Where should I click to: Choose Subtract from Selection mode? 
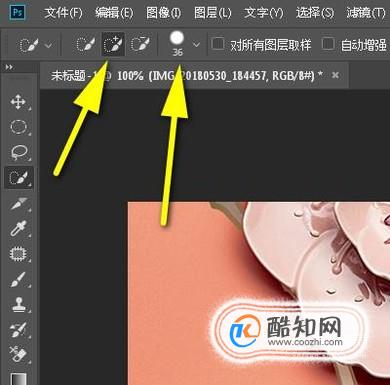pos(140,44)
